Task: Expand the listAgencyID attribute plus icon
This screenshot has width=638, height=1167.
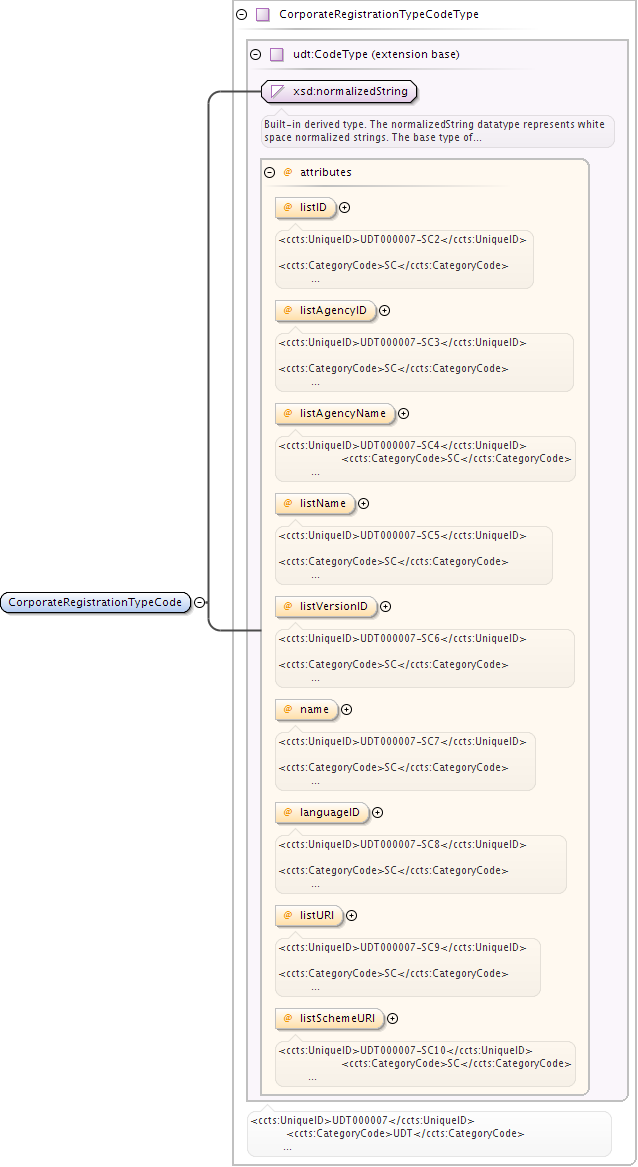Action: [384, 311]
